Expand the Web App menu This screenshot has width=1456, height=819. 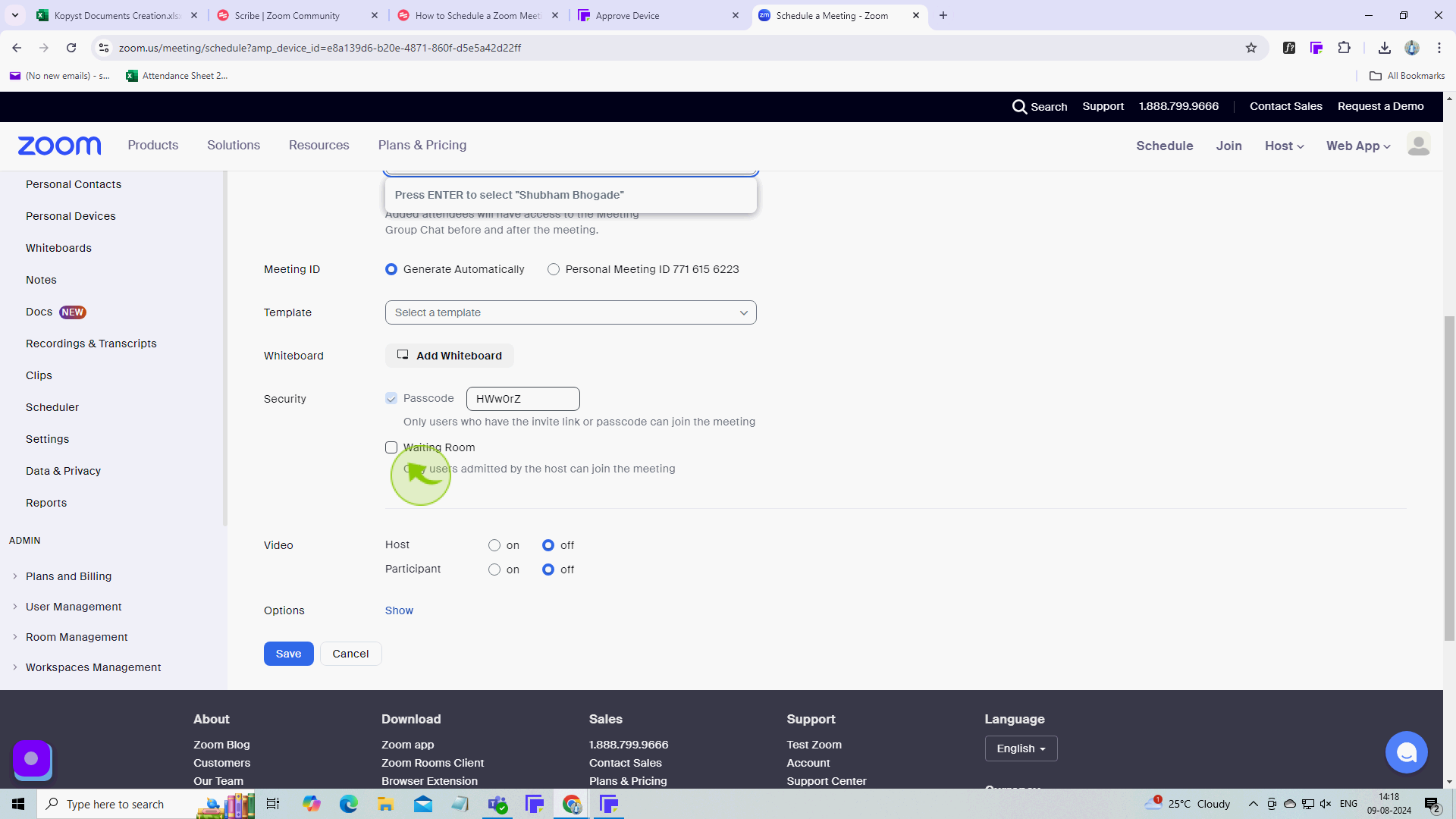click(1357, 146)
